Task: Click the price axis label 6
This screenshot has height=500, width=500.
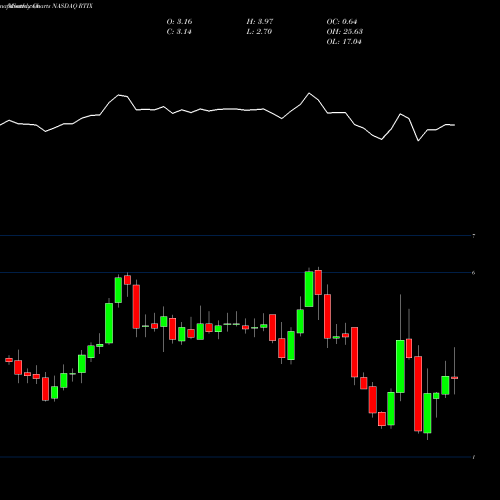Action: (x=474, y=273)
